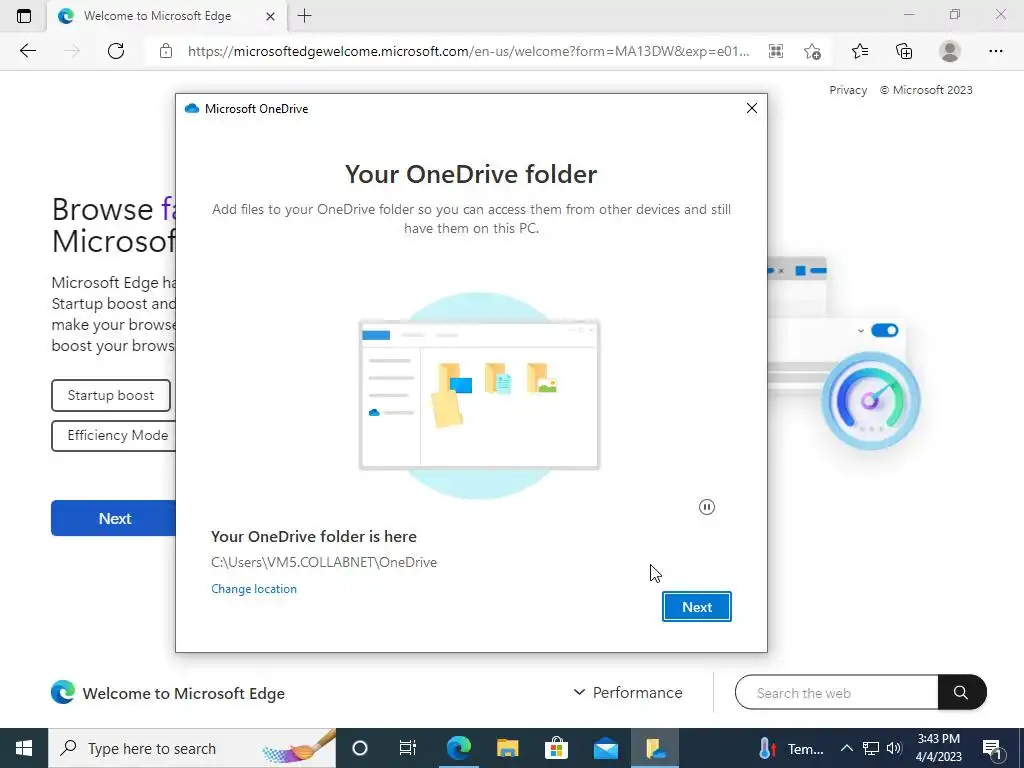Click the Search the web field

tap(837, 692)
